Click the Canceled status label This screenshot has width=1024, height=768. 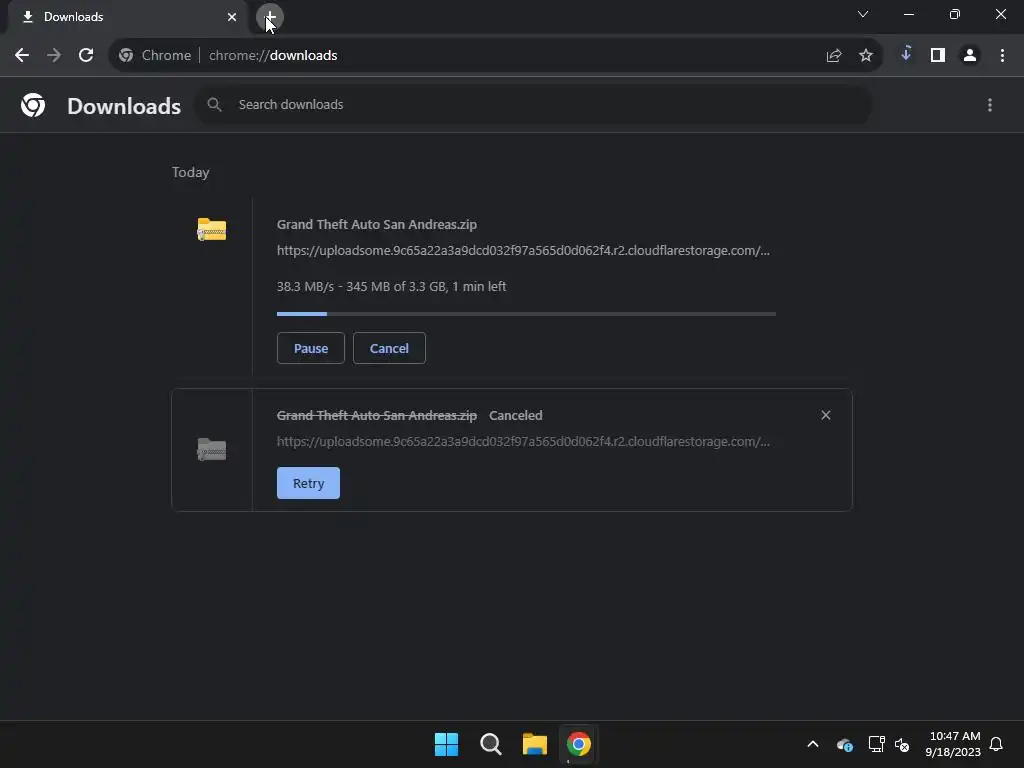tap(516, 415)
